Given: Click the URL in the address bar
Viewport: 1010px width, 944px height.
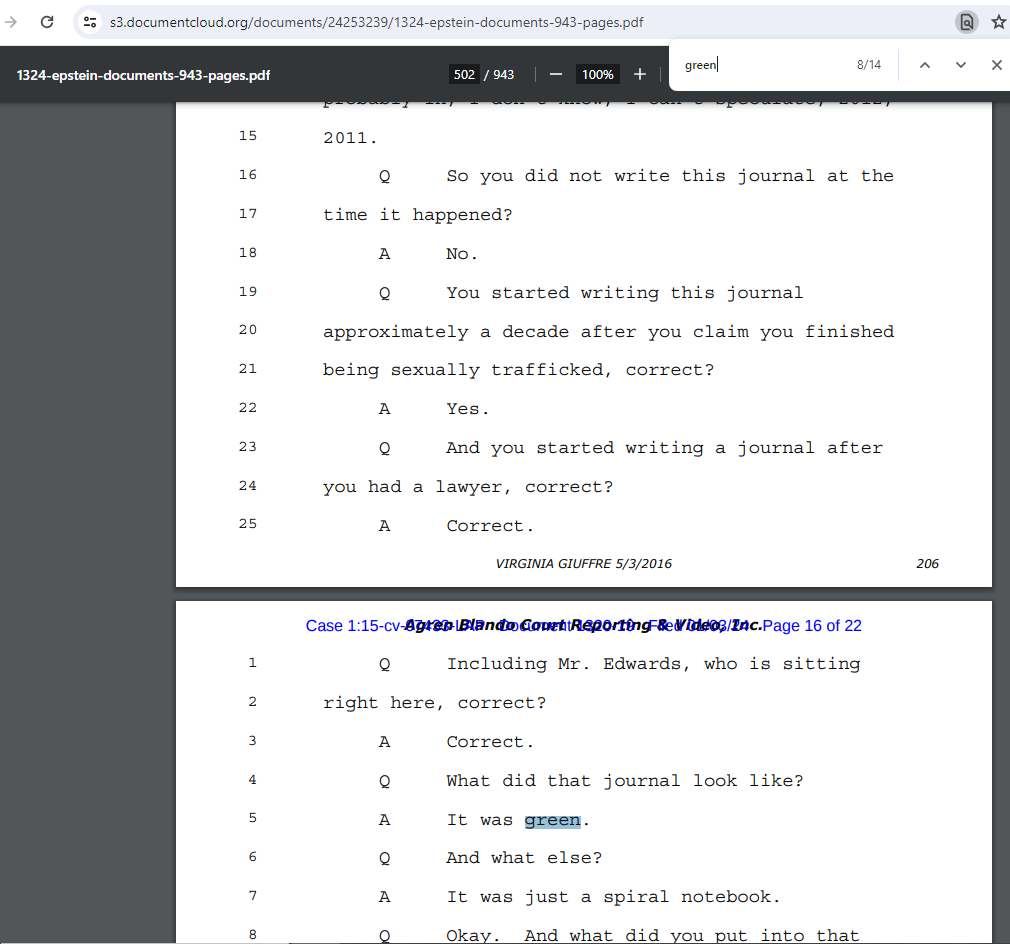Looking at the screenshot, I should coord(376,22).
